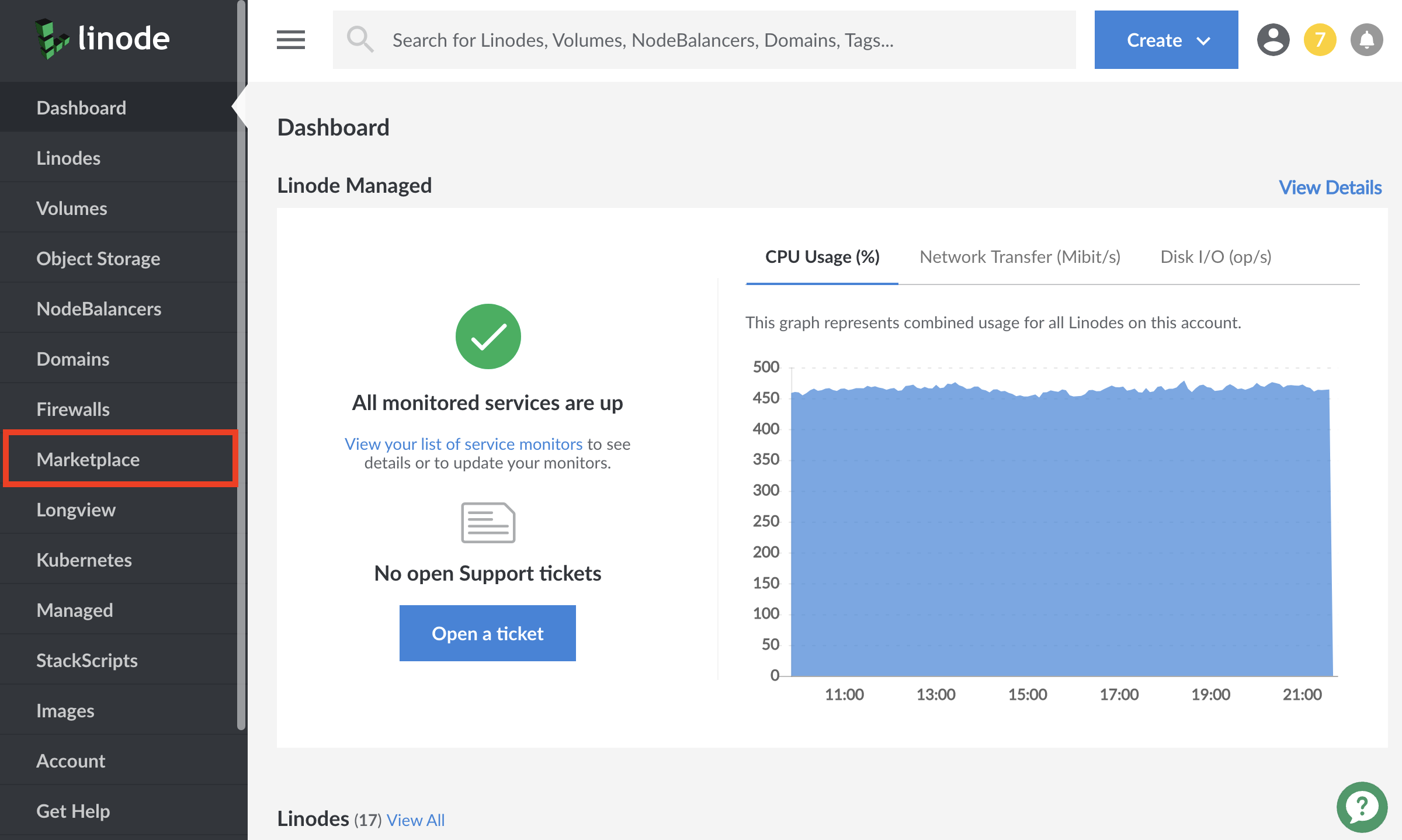Image resolution: width=1402 pixels, height=840 pixels.
Task: Select StackScripts in the sidebar
Action: 86,660
